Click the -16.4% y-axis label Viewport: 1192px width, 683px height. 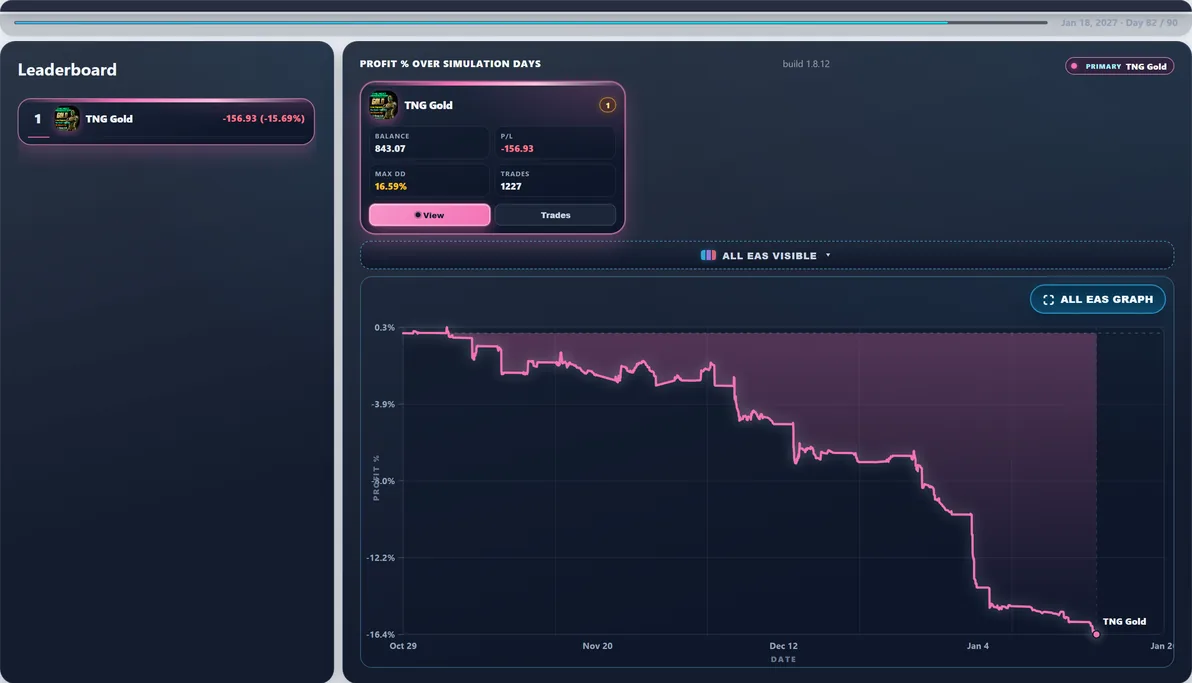[380, 634]
